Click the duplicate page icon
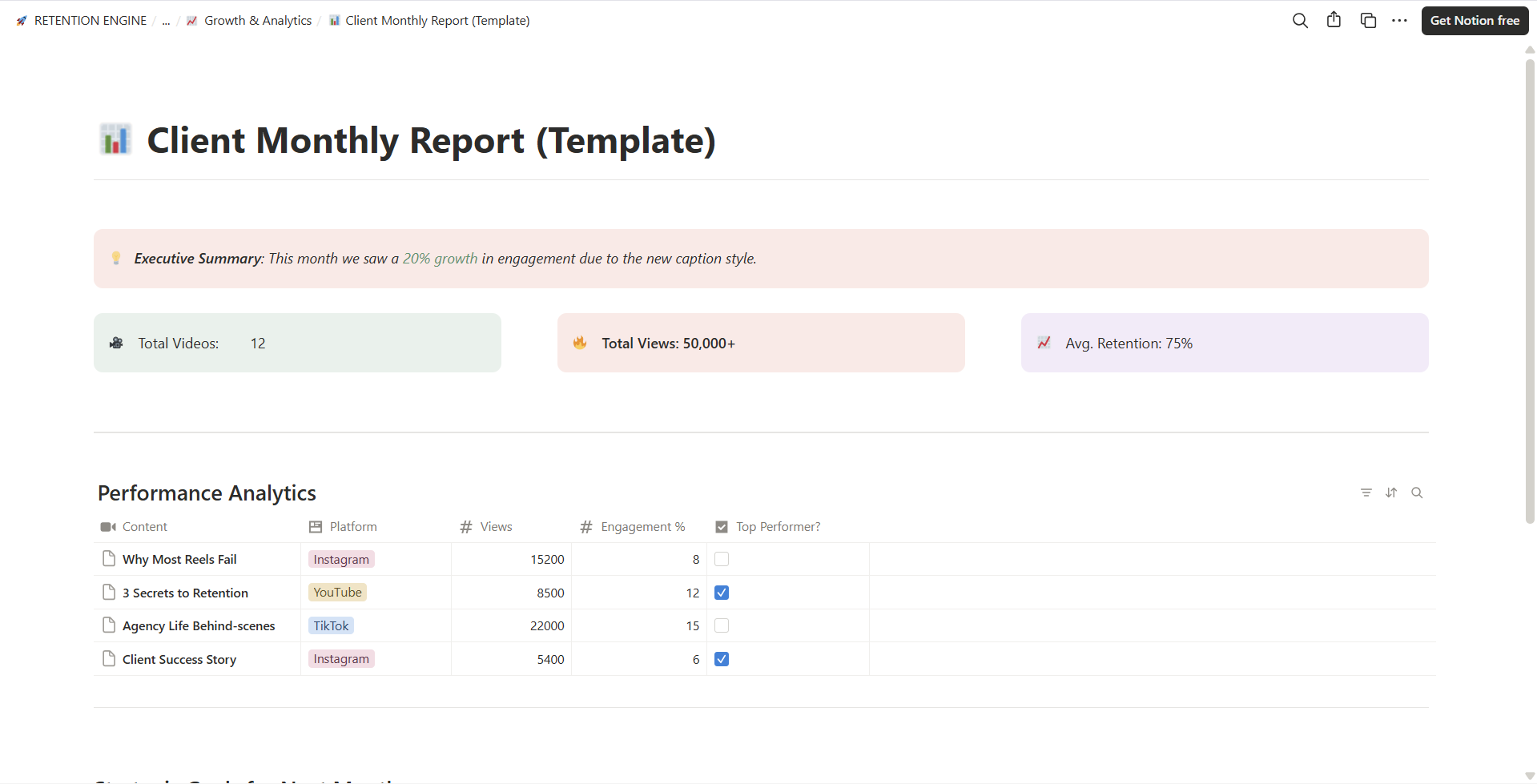 coord(1368,21)
